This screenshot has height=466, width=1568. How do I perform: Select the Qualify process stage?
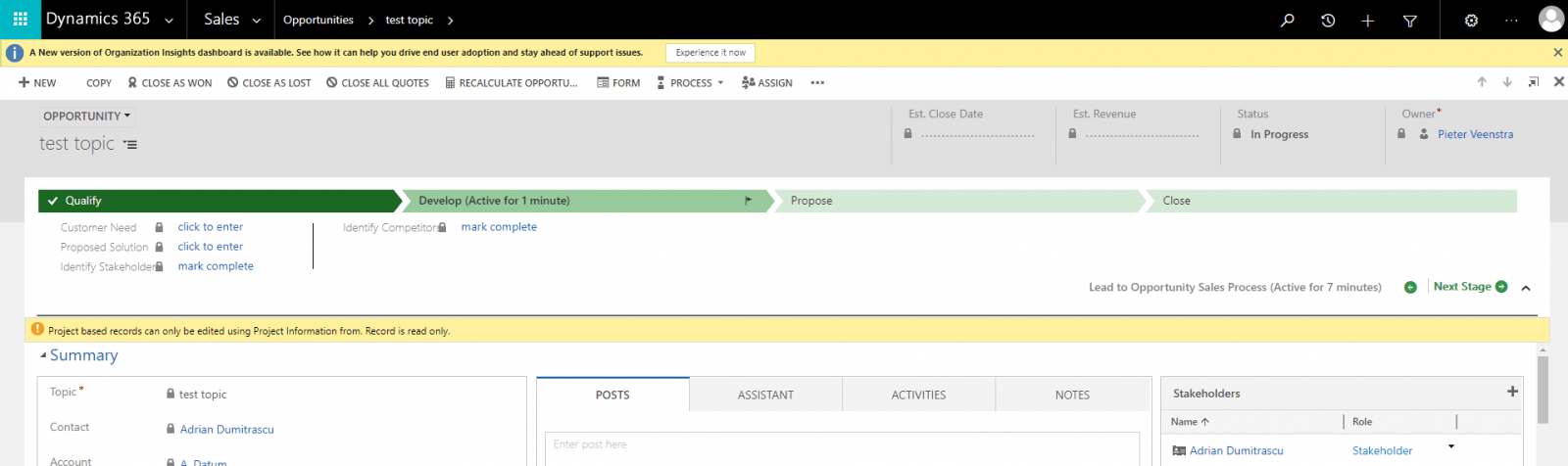point(220,201)
